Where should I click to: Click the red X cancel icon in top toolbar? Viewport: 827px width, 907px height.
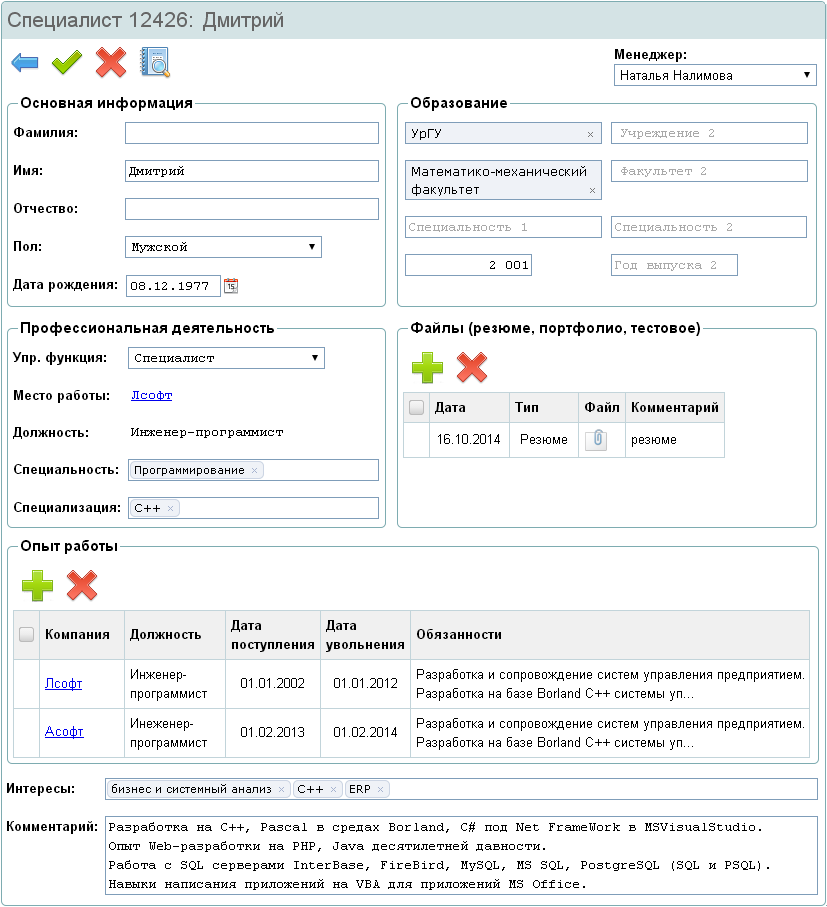click(x=110, y=63)
